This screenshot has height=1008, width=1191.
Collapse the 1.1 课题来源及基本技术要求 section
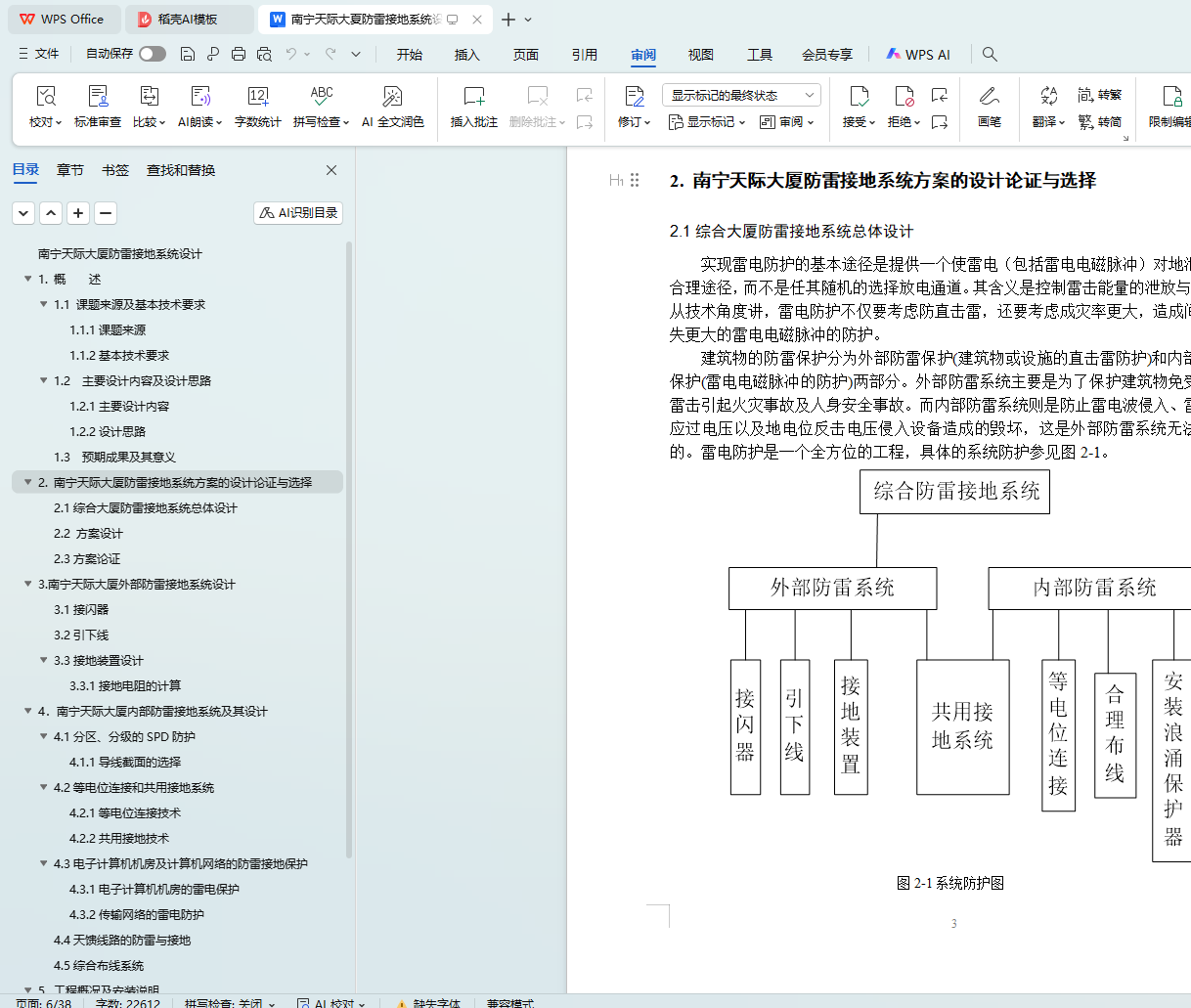44,304
